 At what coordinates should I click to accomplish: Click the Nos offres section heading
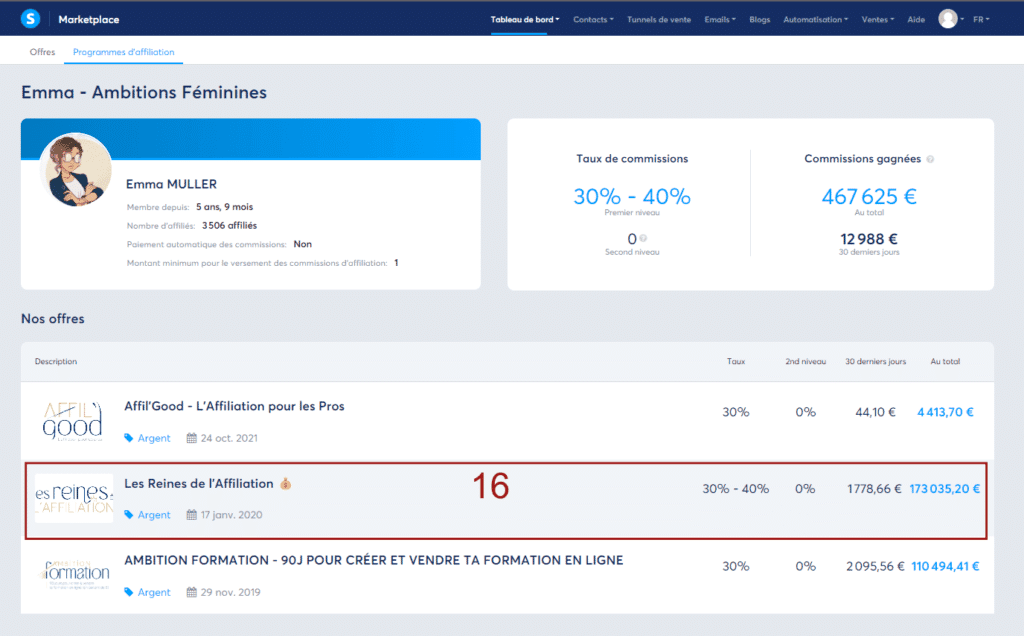click(53, 319)
